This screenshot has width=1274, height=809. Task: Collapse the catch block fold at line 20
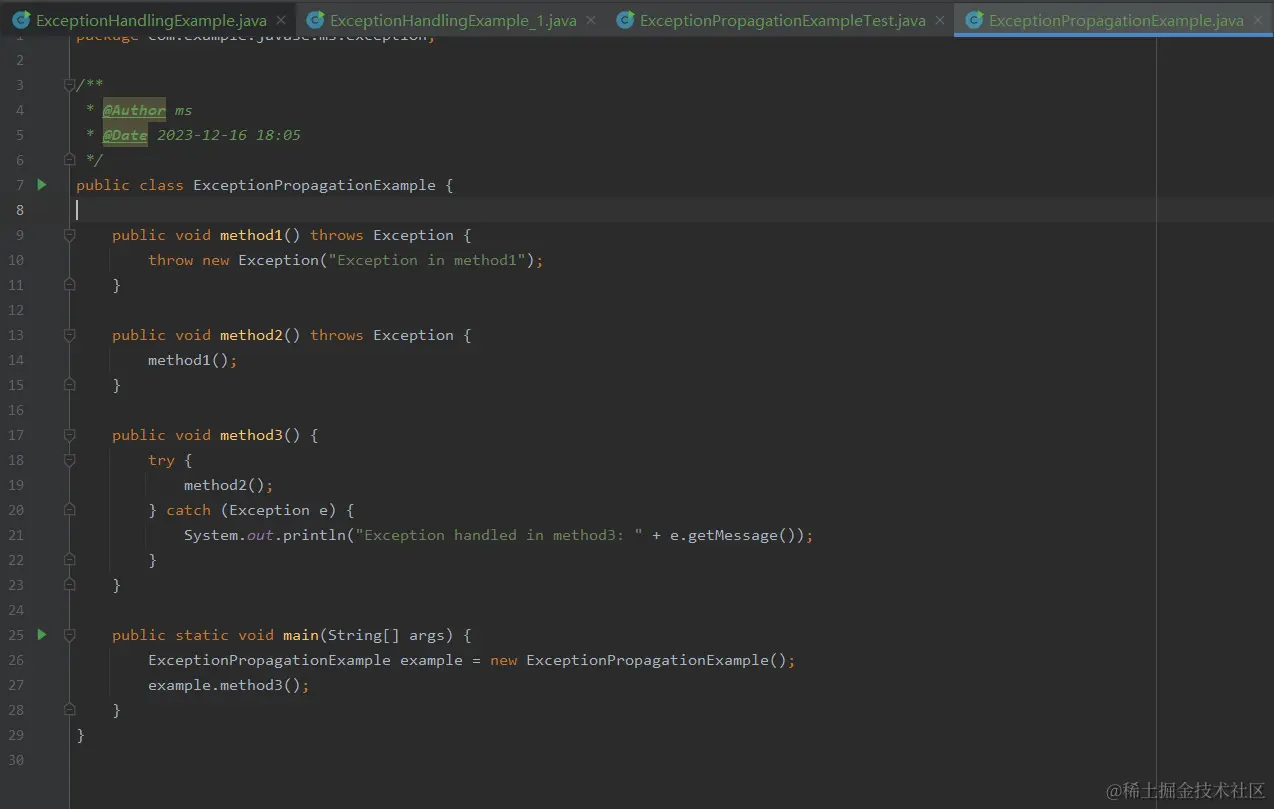pos(69,510)
